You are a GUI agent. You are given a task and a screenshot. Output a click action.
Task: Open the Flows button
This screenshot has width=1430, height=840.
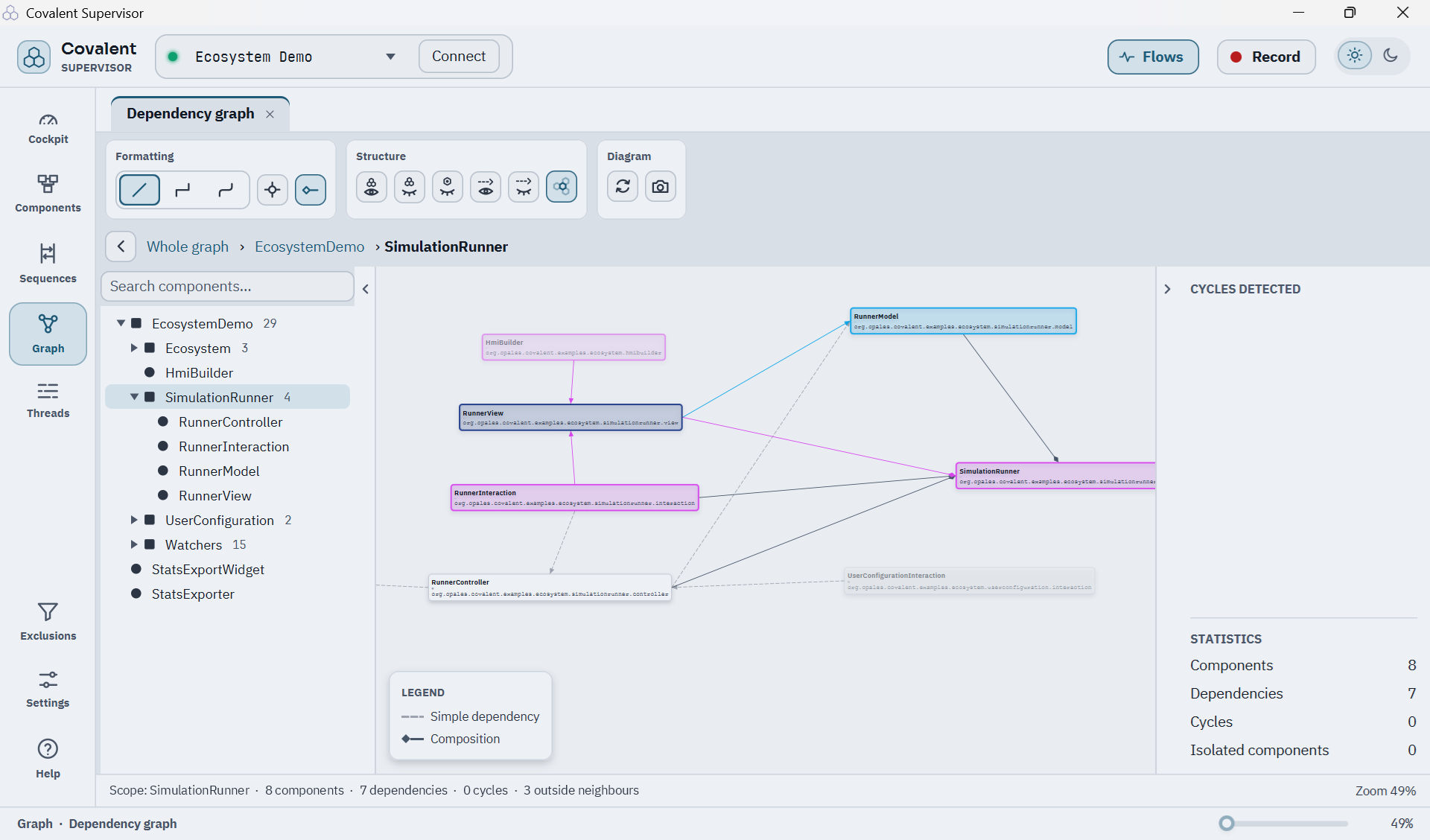pyautogui.click(x=1153, y=57)
